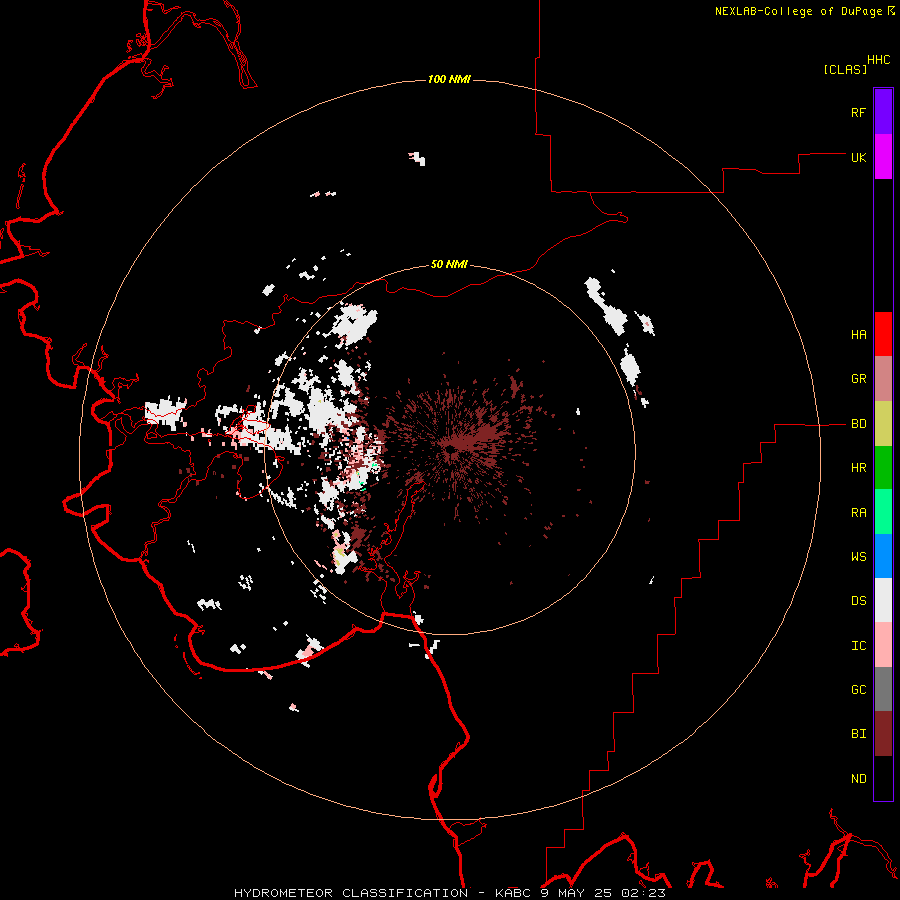Click the HR legend label
The height and width of the screenshot is (900, 900).
click(858, 468)
